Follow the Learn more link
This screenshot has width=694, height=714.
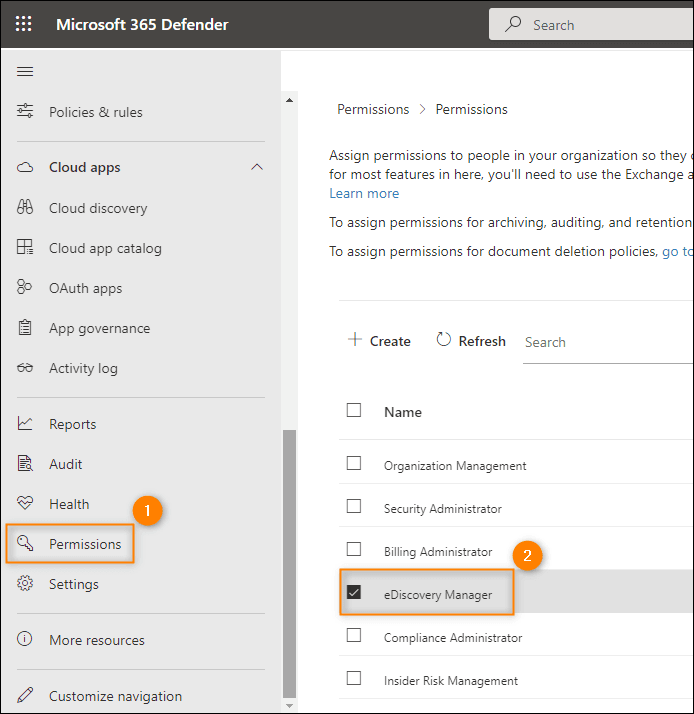[364, 193]
